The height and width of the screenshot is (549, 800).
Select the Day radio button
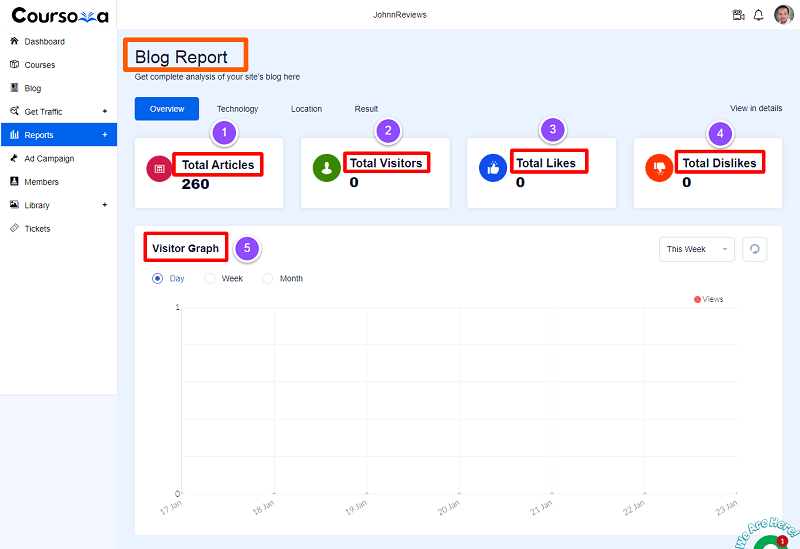[157, 279]
